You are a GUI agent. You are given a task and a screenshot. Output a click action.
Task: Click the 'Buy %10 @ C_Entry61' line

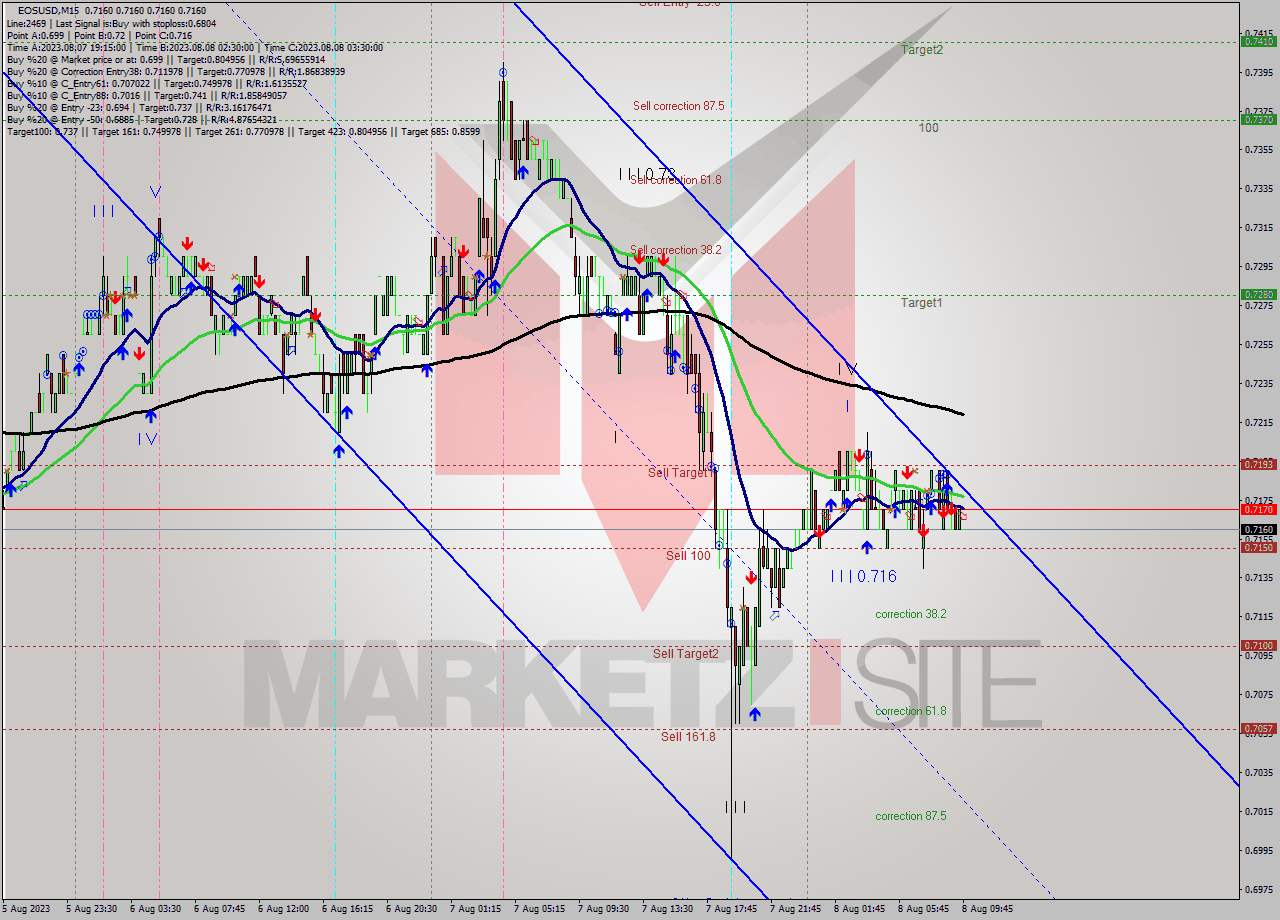[x=157, y=84]
